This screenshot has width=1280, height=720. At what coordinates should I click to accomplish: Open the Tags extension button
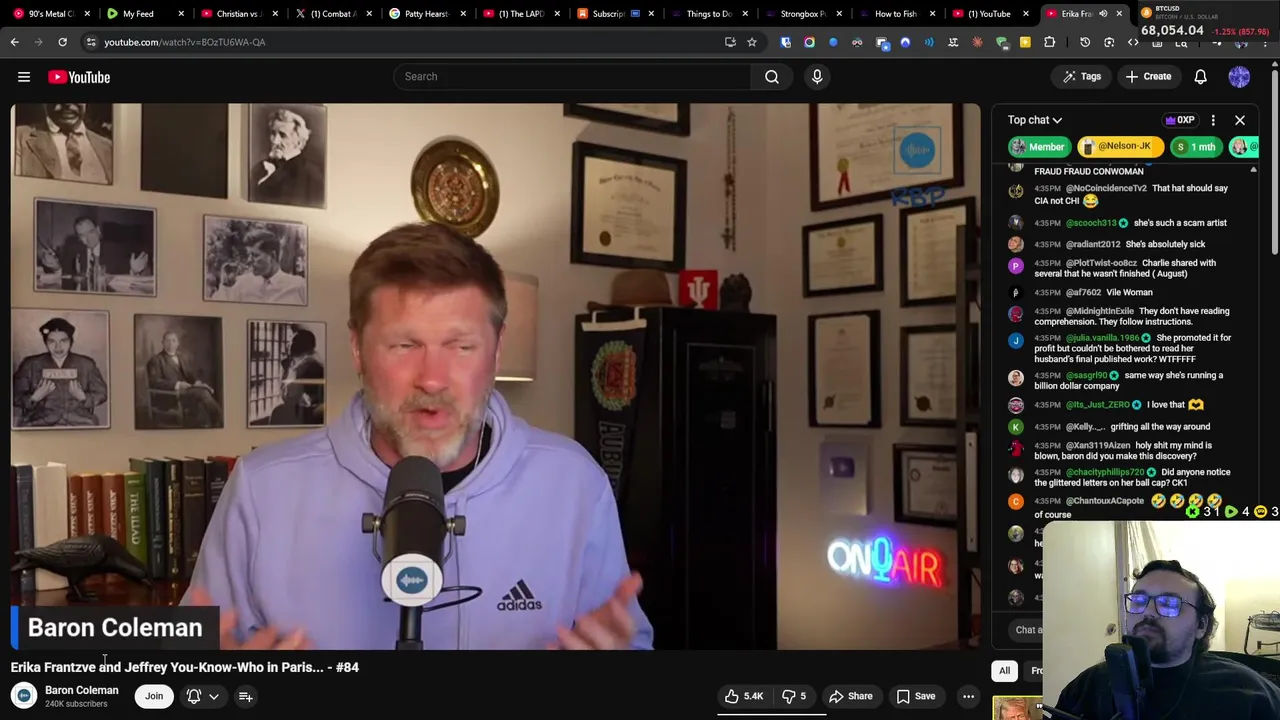[1081, 76]
